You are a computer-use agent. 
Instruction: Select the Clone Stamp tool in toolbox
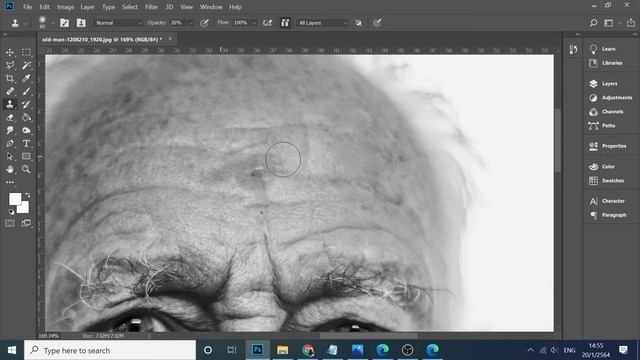pos(10,104)
